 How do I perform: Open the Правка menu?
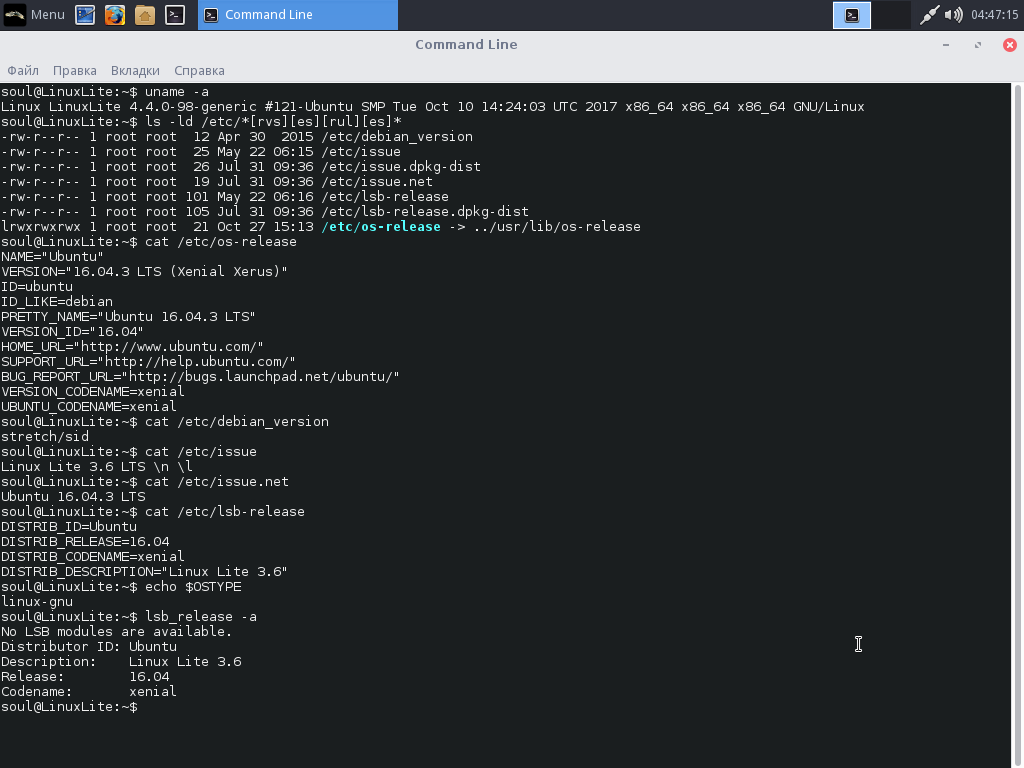pyautogui.click(x=74, y=71)
